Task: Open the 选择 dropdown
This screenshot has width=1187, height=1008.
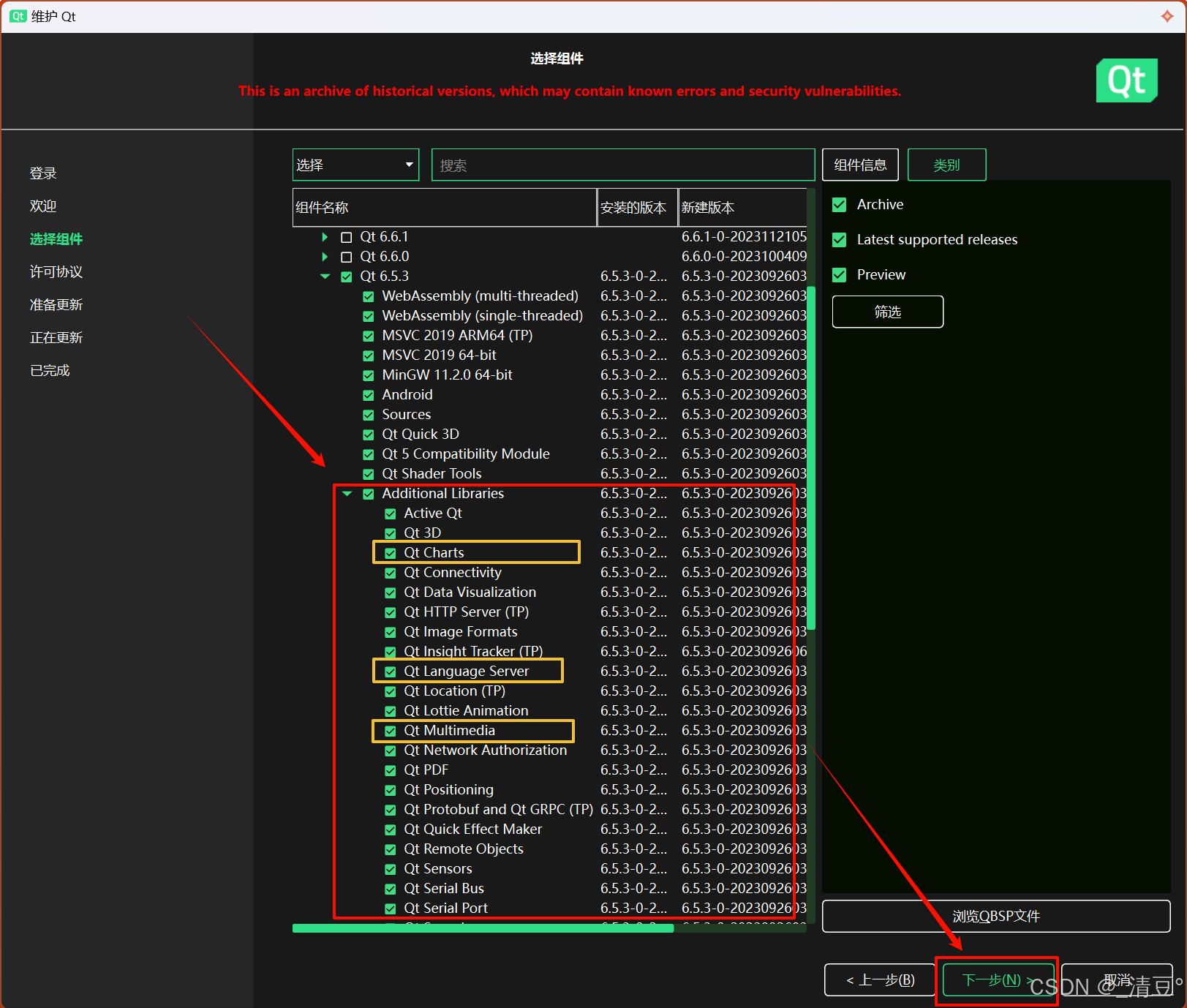Action: click(x=355, y=165)
